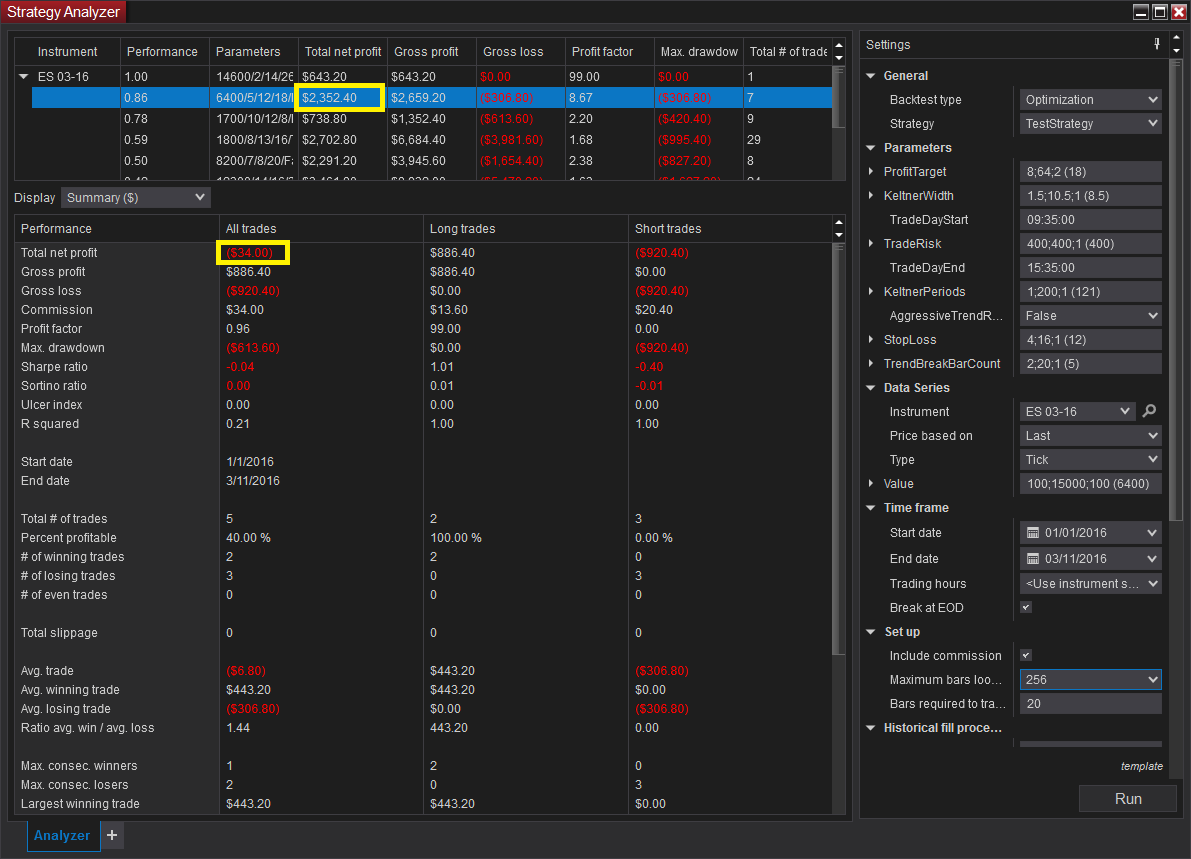Expand the ProfitTarget parameter
The width and height of the screenshot is (1191, 859).
pyautogui.click(x=871, y=172)
